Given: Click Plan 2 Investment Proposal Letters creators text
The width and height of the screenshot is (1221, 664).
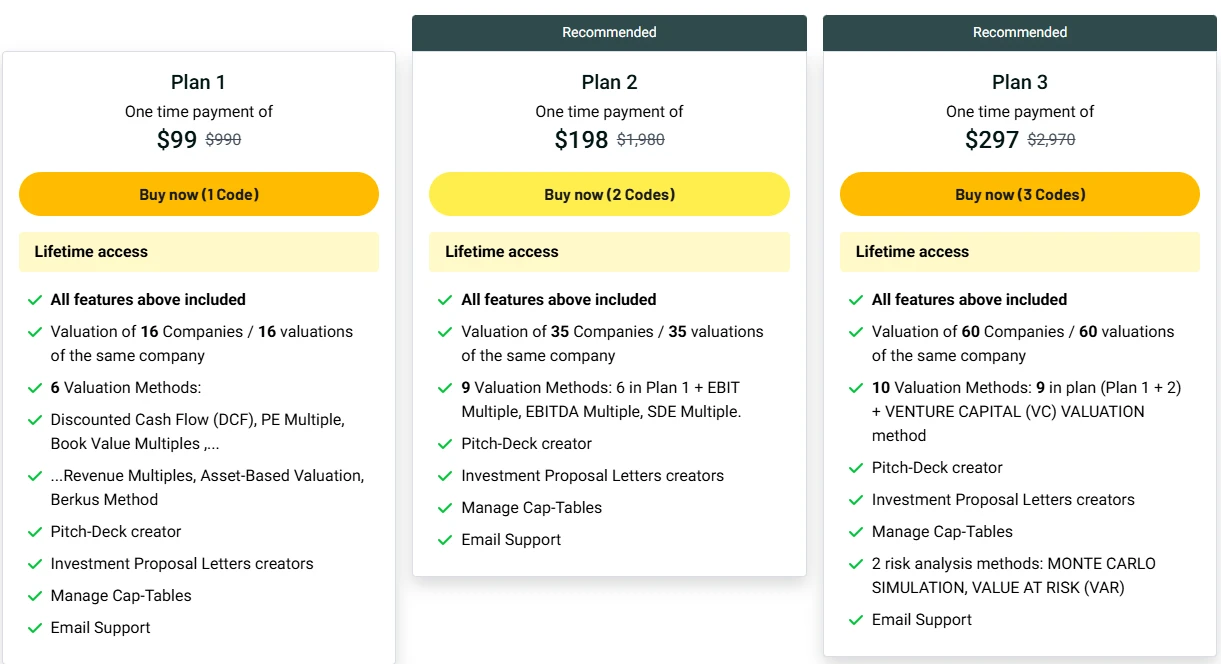Looking at the screenshot, I should (592, 476).
